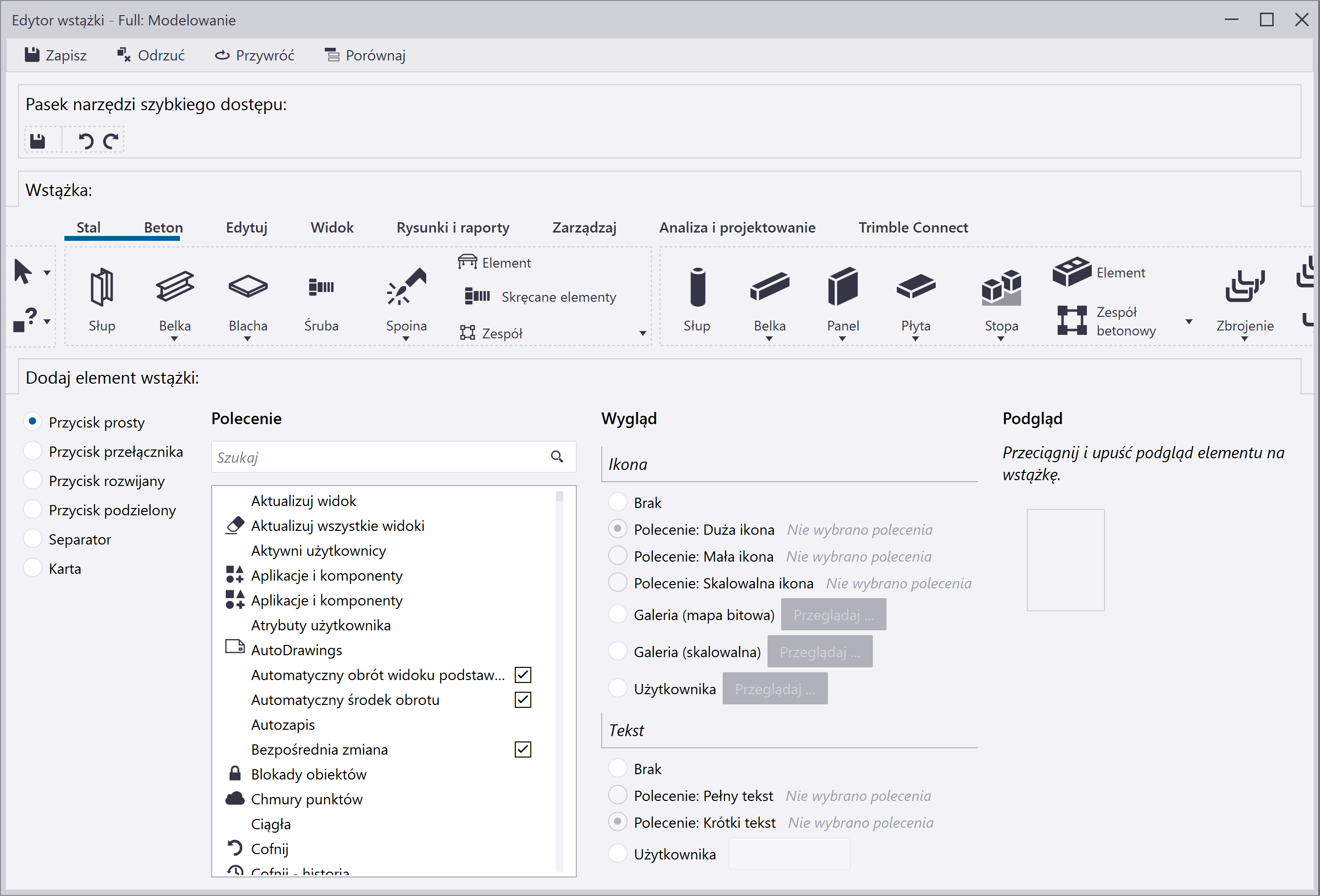The image size is (1320, 896).
Task: Click the Zapisz button
Action: tap(56, 55)
